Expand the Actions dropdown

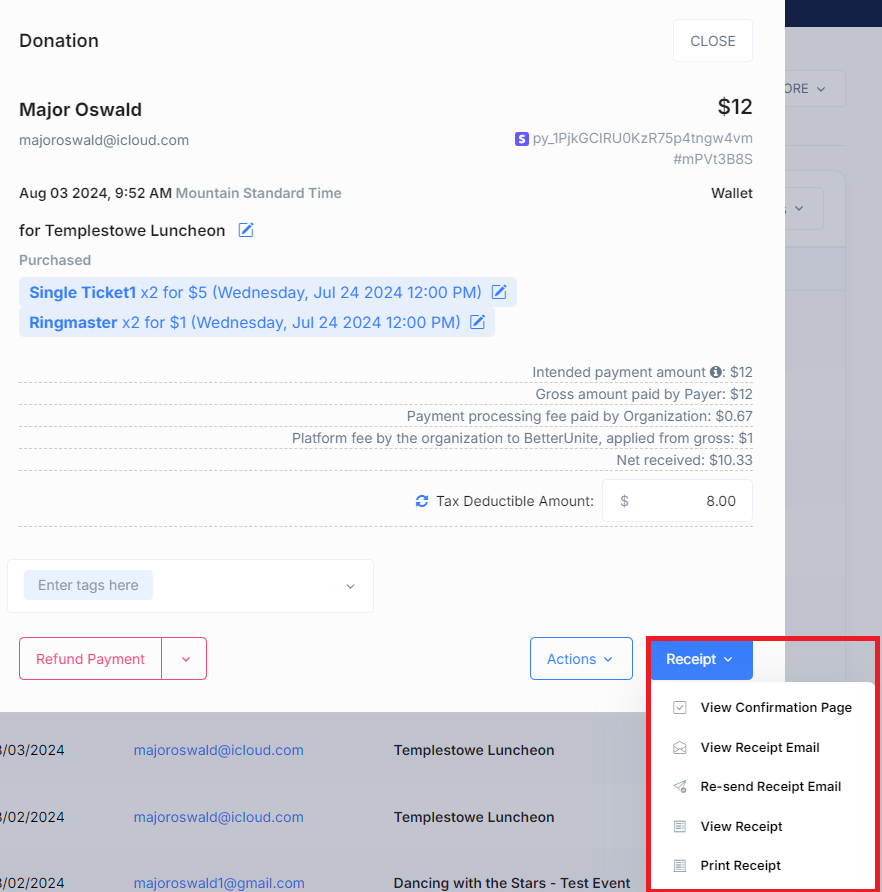tap(581, 658)
